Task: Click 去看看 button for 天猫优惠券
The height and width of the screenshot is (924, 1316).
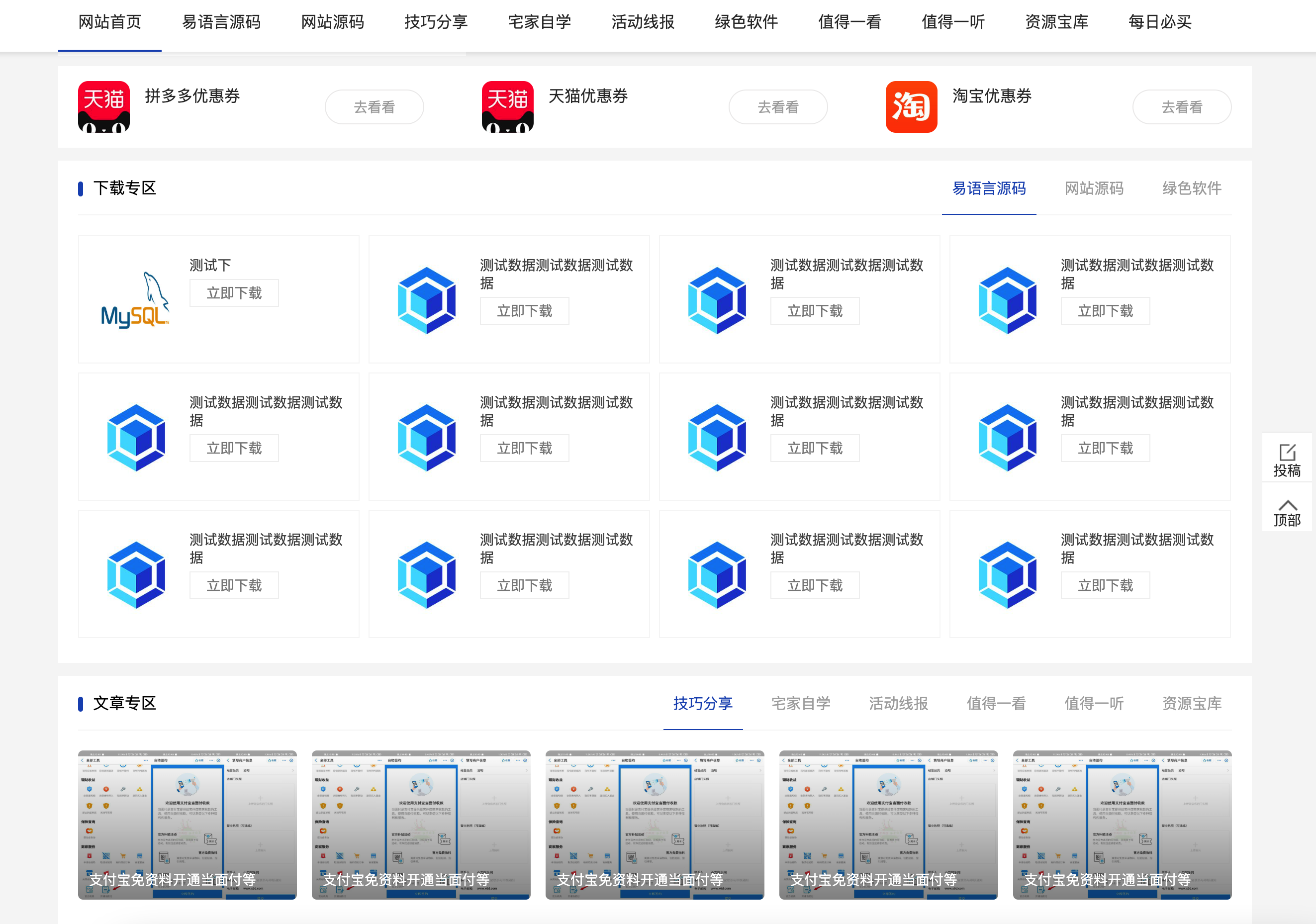Action: 778,106
